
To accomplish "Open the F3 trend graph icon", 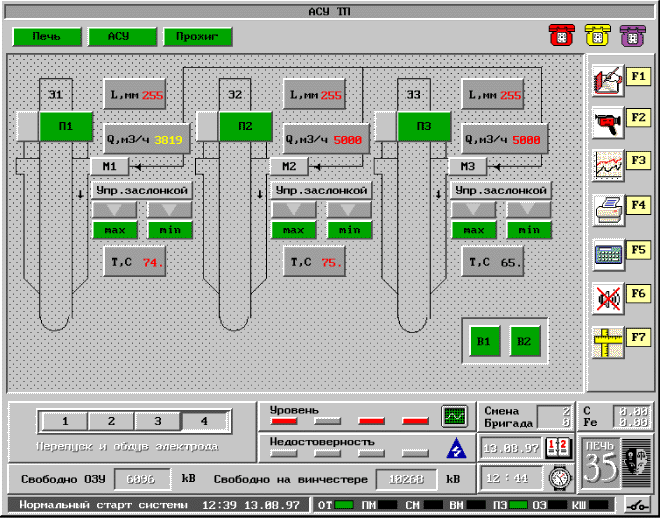I will pyautogui.click(x=605, y=162).
